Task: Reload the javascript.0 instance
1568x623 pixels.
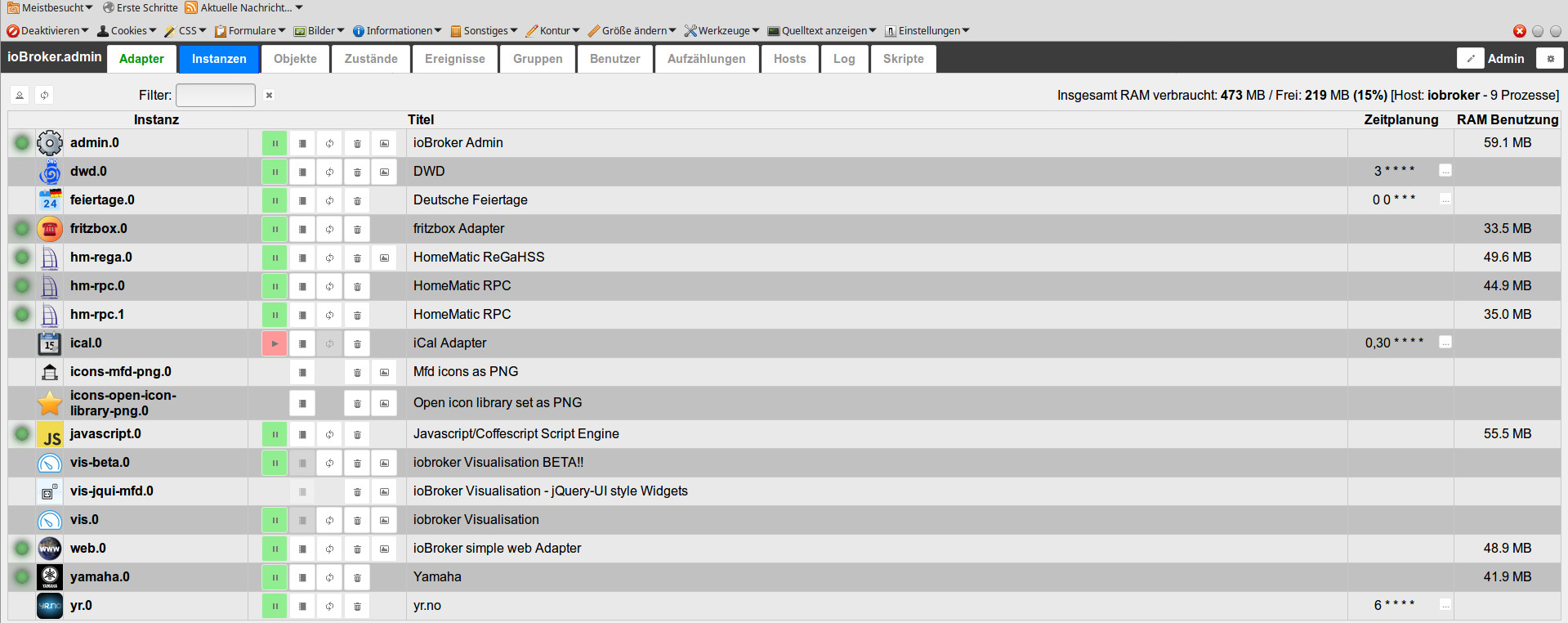Action: 329,434
